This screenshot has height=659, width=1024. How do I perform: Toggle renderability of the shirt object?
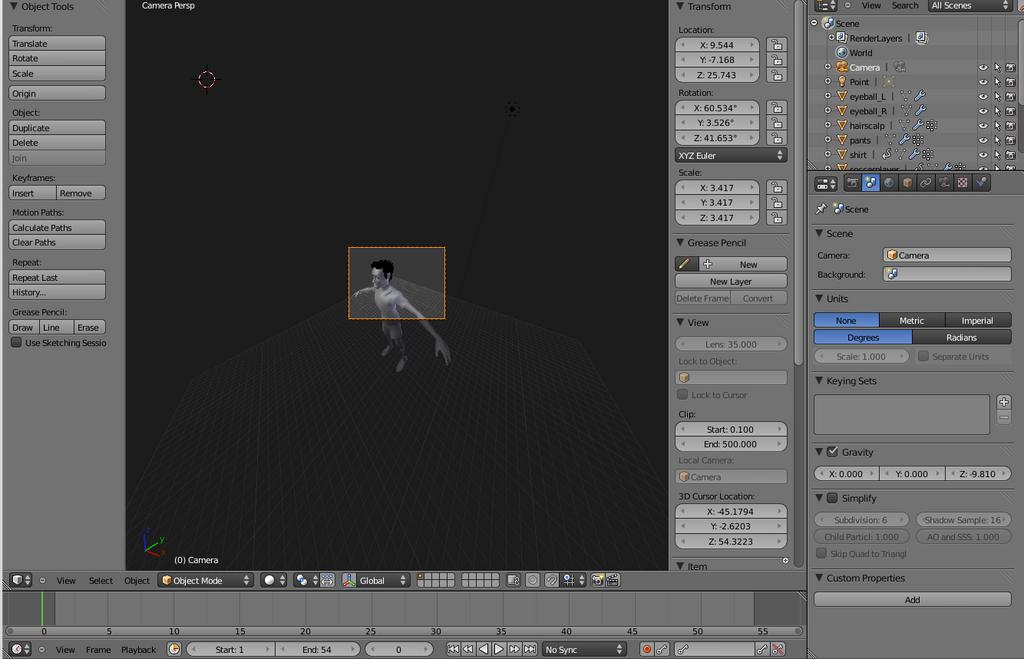[1010, 155]
